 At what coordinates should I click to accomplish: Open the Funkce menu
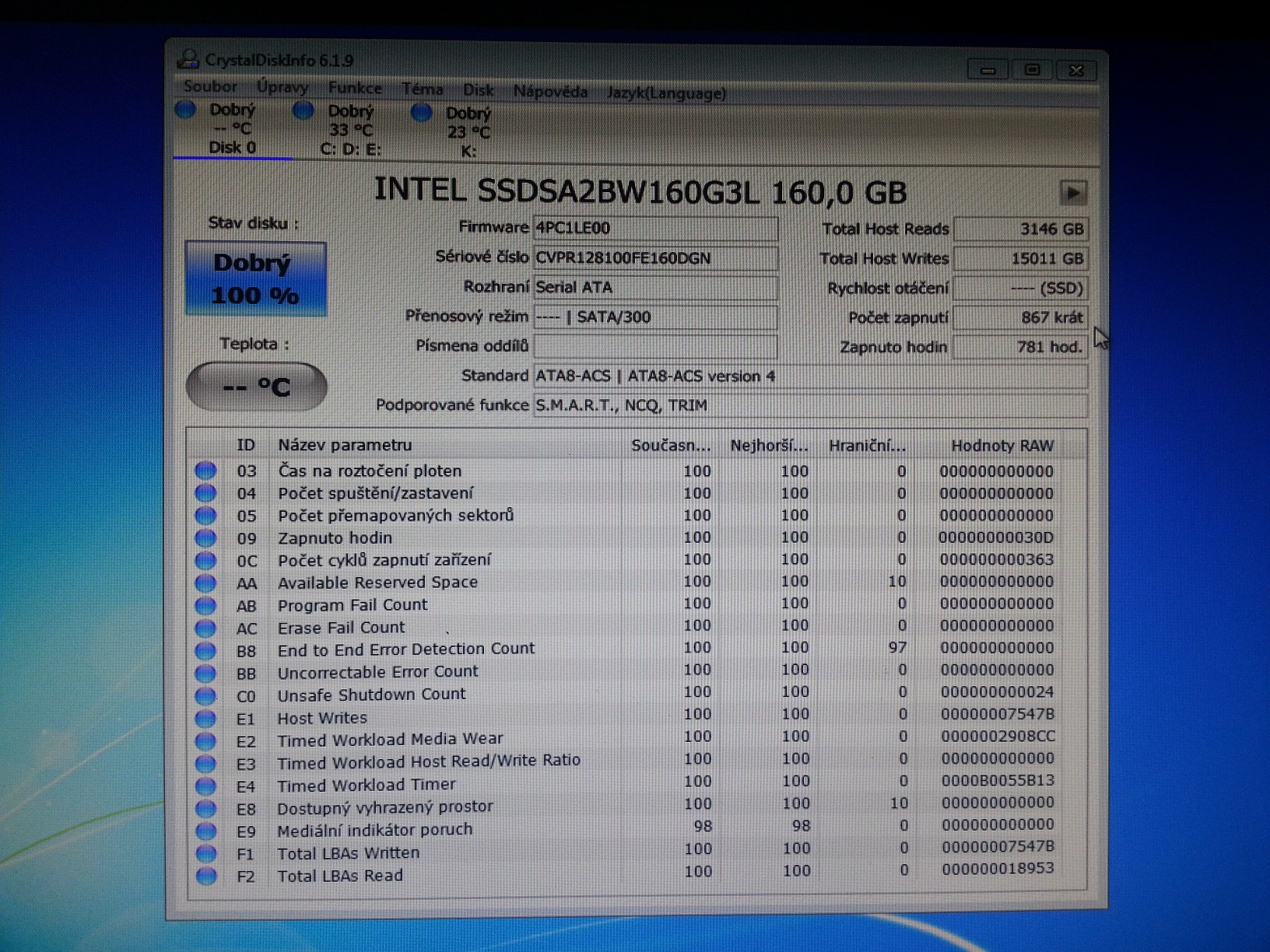coord(355,88)
